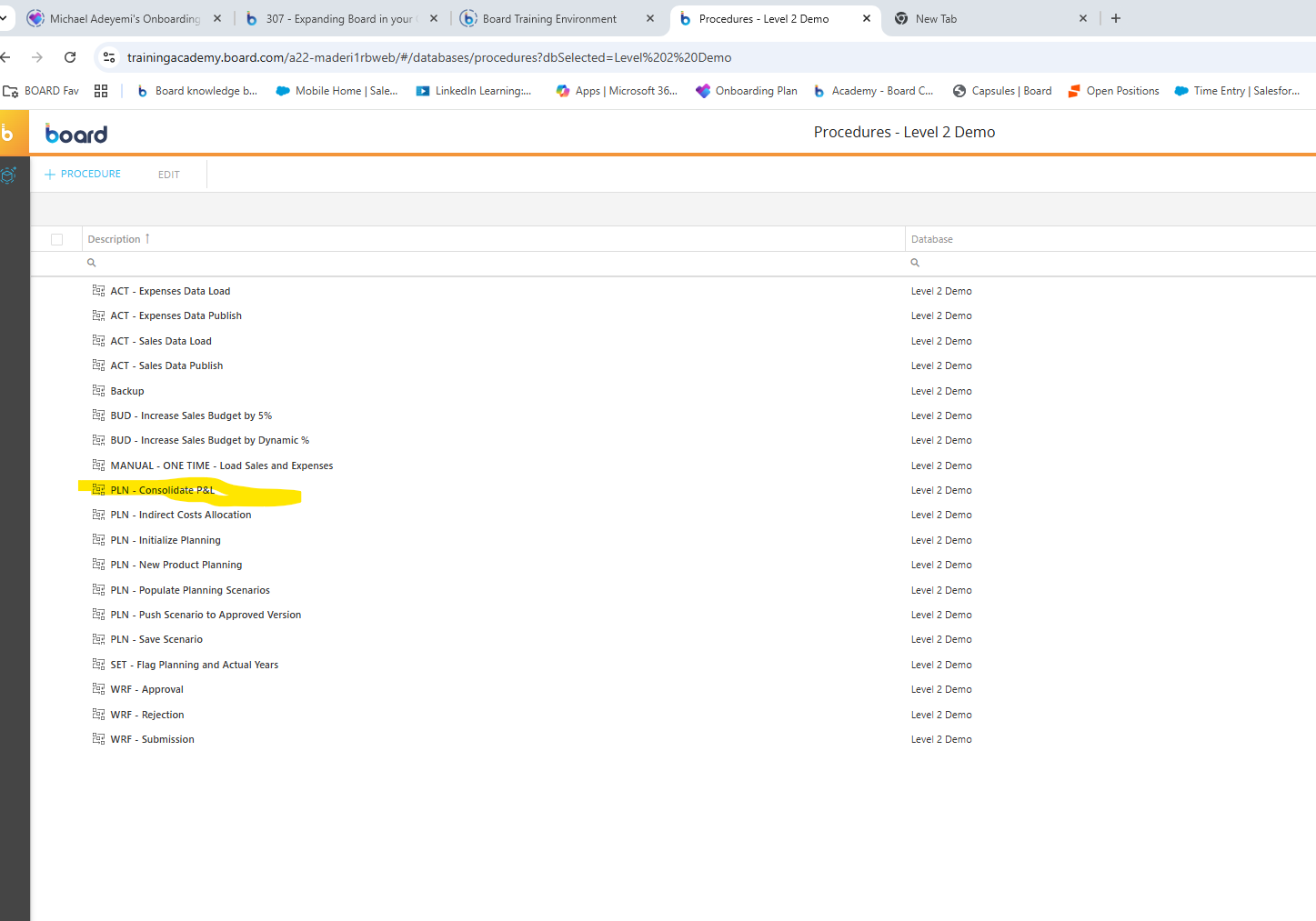Click the site information icon in address bar
Image resolution: width=1316 pixels, height=921 pixels.
tap(109, 57)
